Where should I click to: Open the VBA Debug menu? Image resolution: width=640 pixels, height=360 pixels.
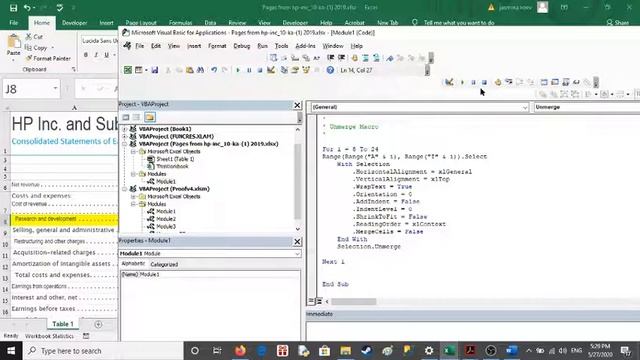tap(242, 46)
